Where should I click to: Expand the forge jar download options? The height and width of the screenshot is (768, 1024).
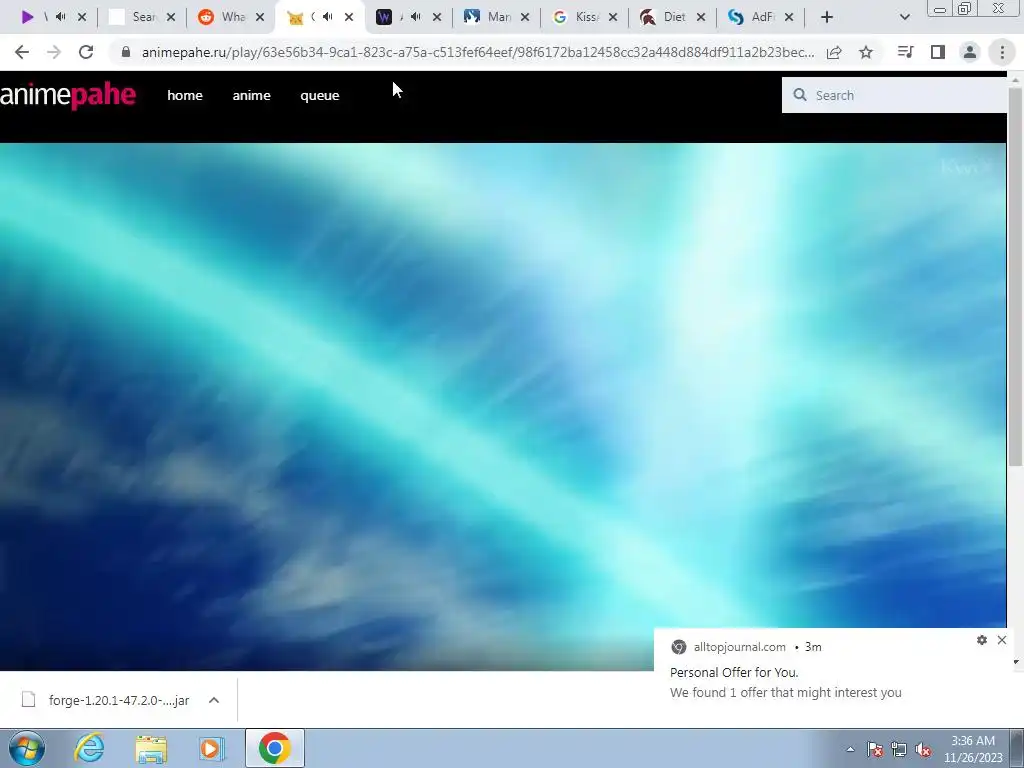[x=214, y=700]
